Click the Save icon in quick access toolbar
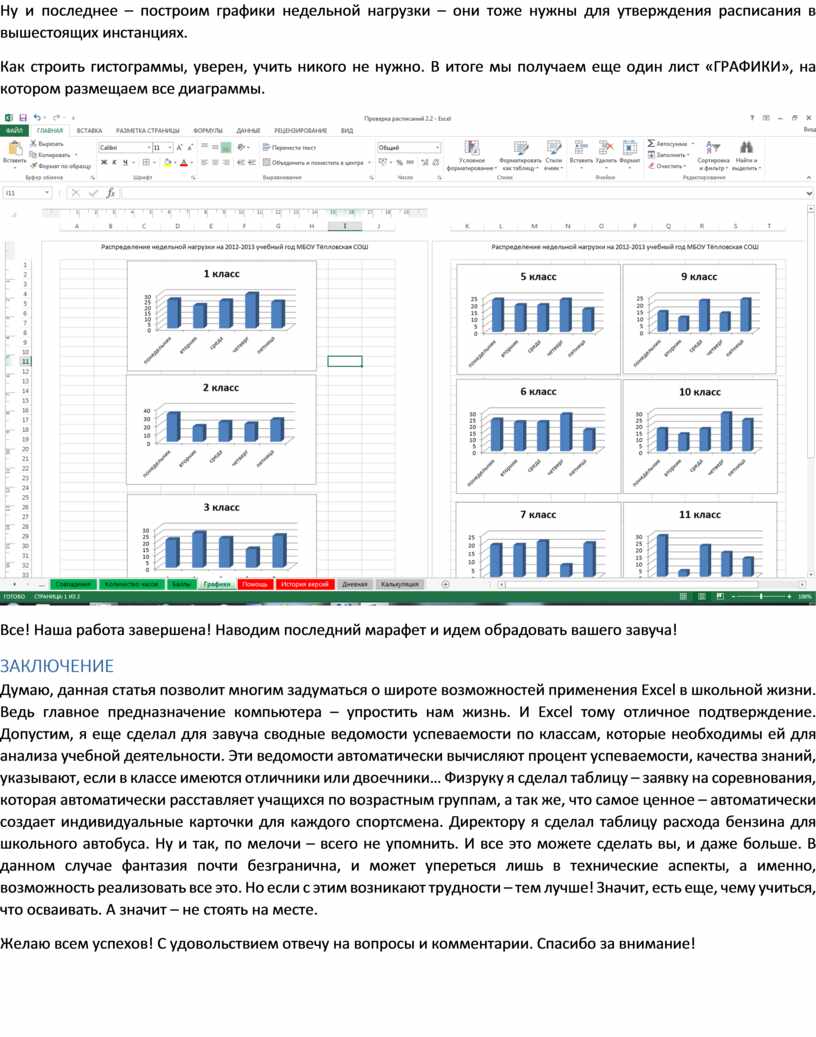 coord(23,118)
